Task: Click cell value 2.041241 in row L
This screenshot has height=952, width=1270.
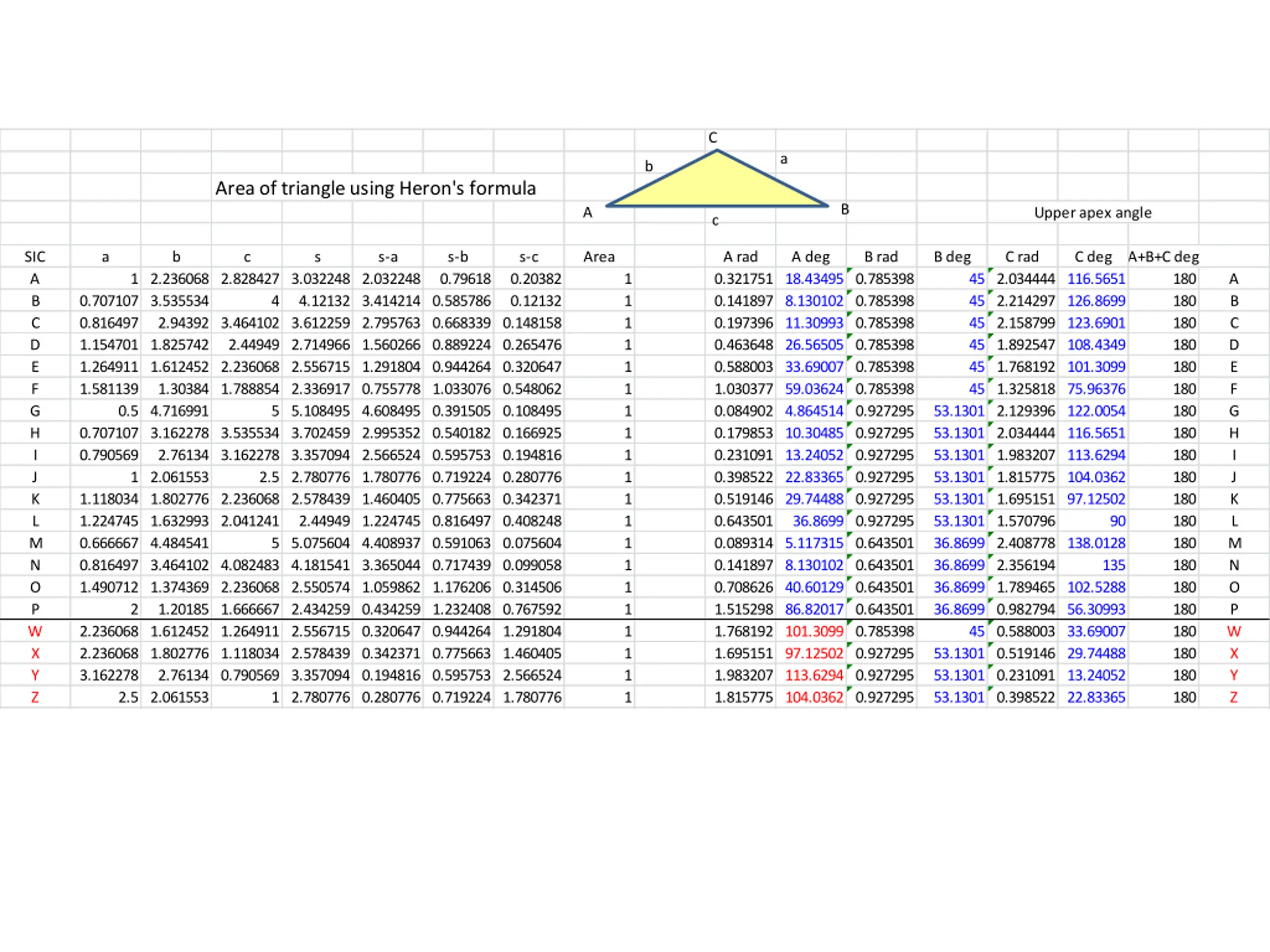Action: coord(250,521)
